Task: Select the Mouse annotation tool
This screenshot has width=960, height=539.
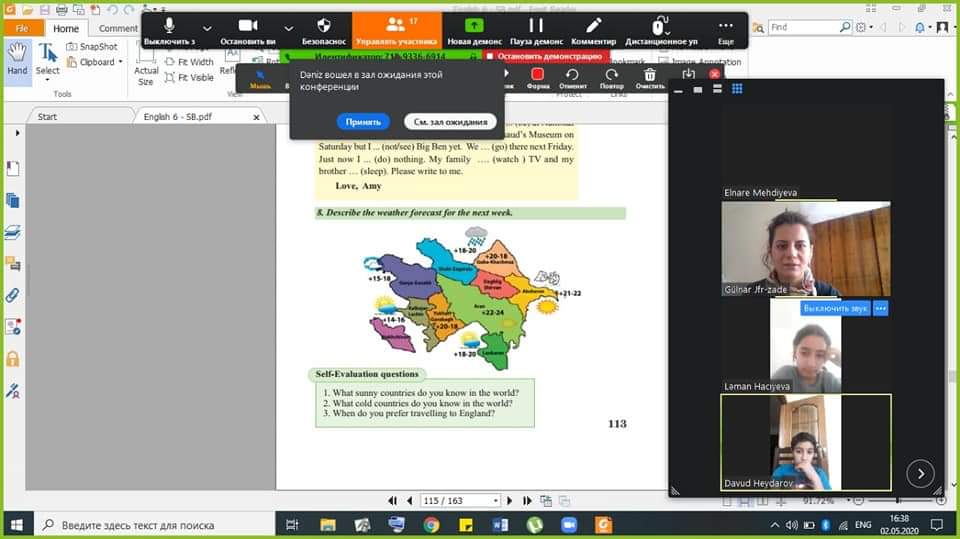Action: tap(260, 78)
